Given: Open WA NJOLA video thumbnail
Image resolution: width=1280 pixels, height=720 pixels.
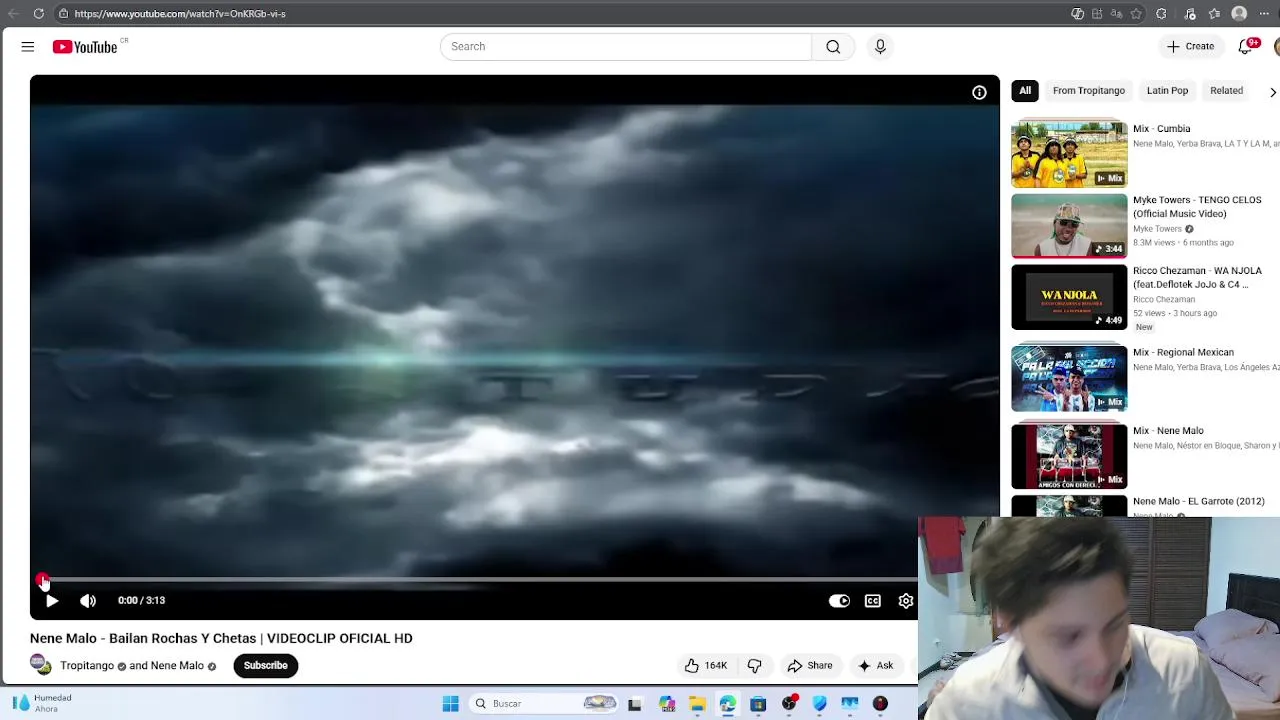Looking at the screenshot, I should [x=1069, y=297].
